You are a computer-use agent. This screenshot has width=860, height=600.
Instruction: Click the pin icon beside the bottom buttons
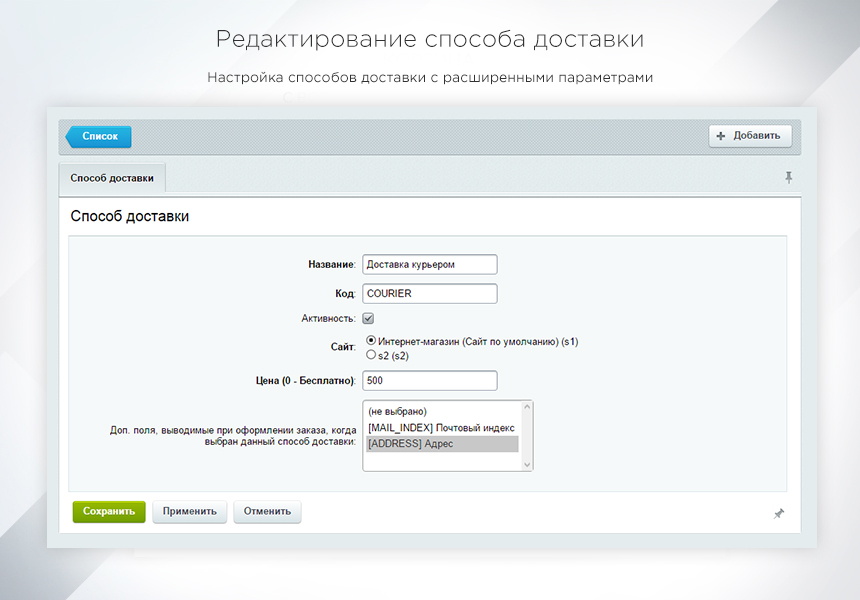click(779, 513)
